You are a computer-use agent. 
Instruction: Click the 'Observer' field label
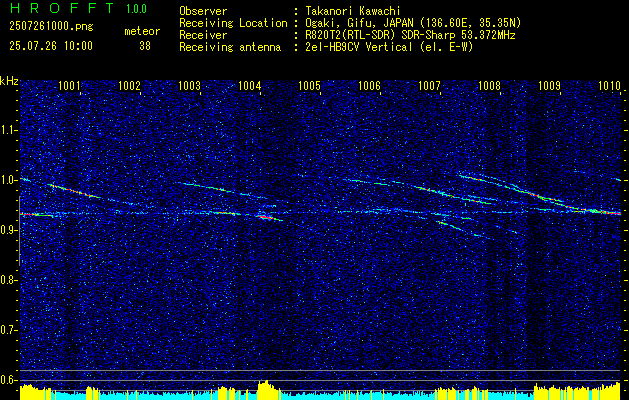click(203, 11)
